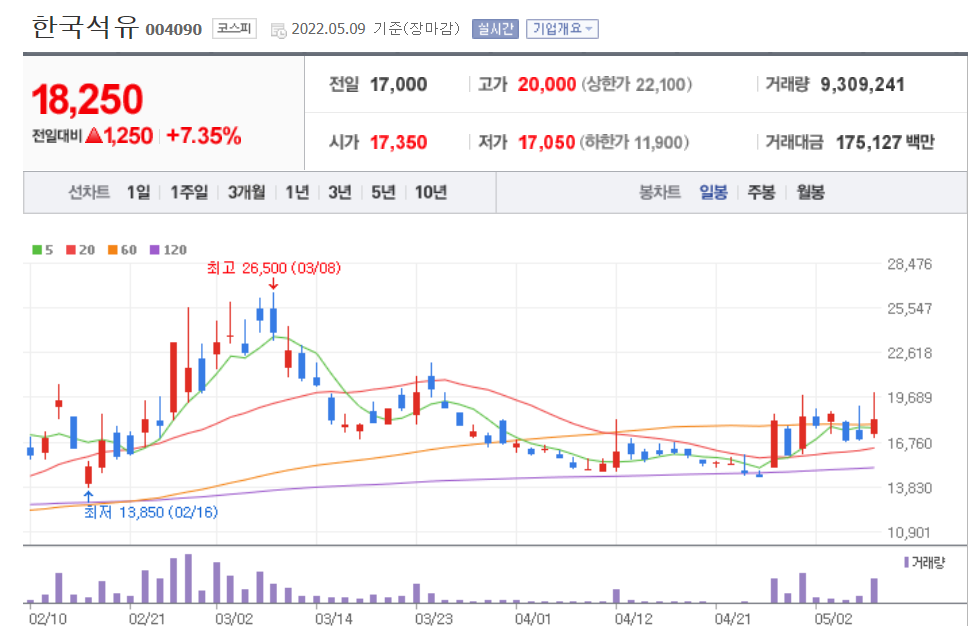Select the 1주일 line chart tab
968x626 pixels.
189,193
